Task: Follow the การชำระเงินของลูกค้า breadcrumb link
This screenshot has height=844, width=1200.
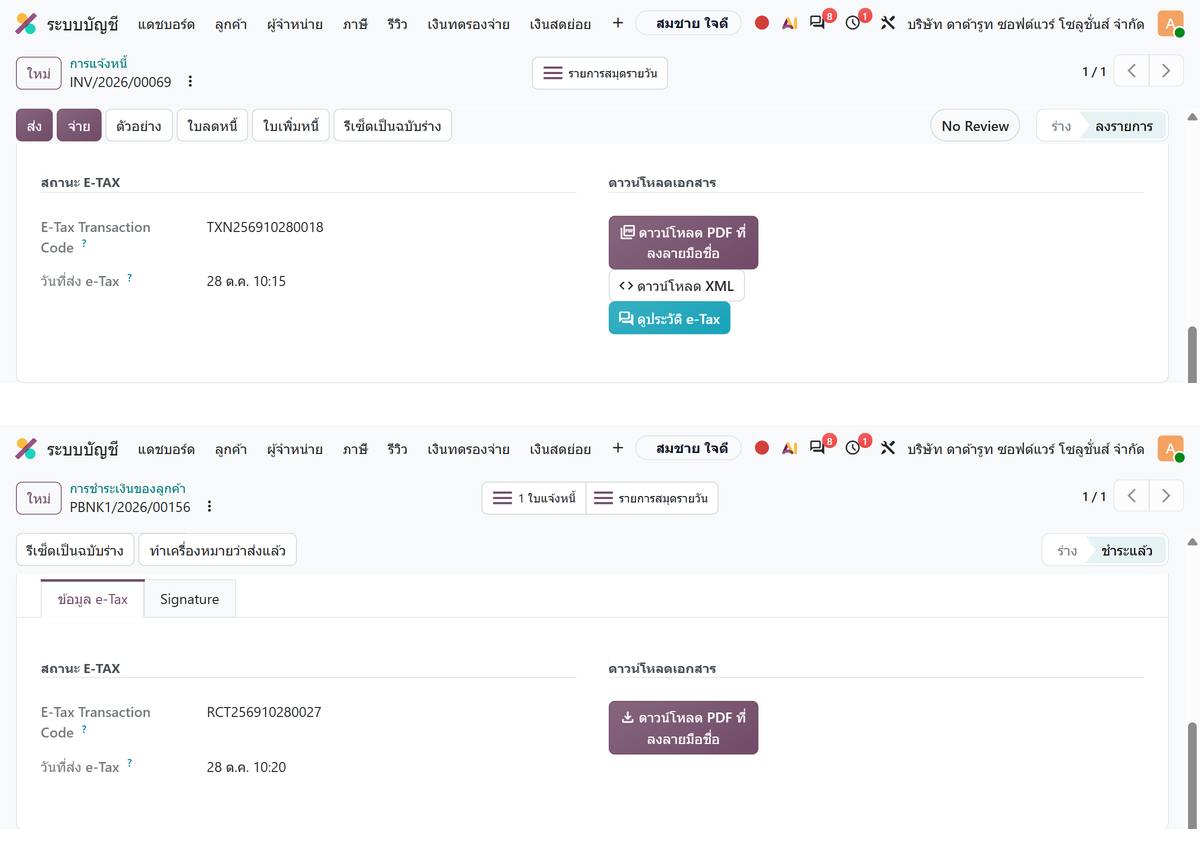Action: (x=128, y=489)
